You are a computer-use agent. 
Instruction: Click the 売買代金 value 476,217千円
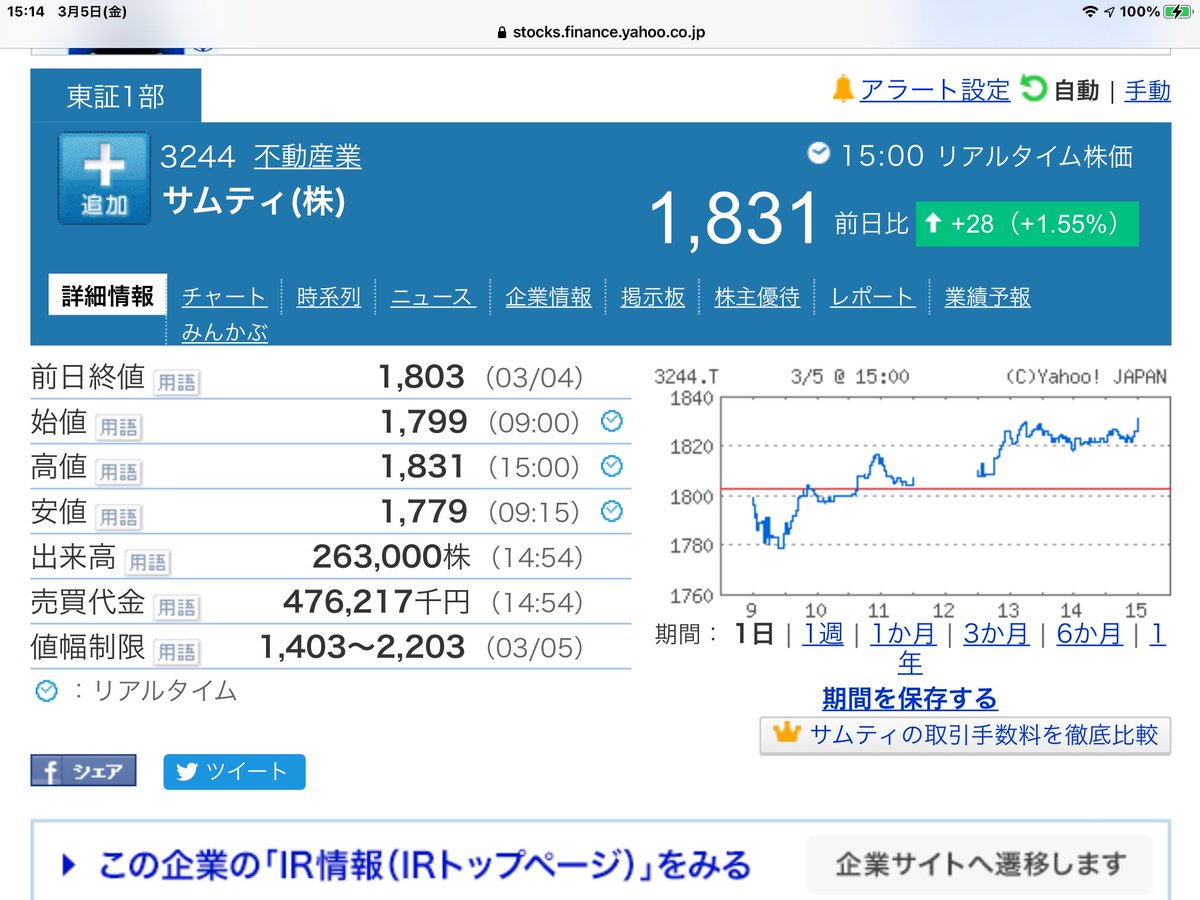(376, 602)
